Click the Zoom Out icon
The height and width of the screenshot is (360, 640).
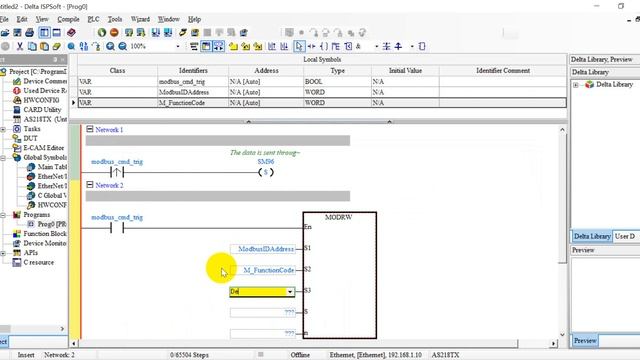pos(122,47)
